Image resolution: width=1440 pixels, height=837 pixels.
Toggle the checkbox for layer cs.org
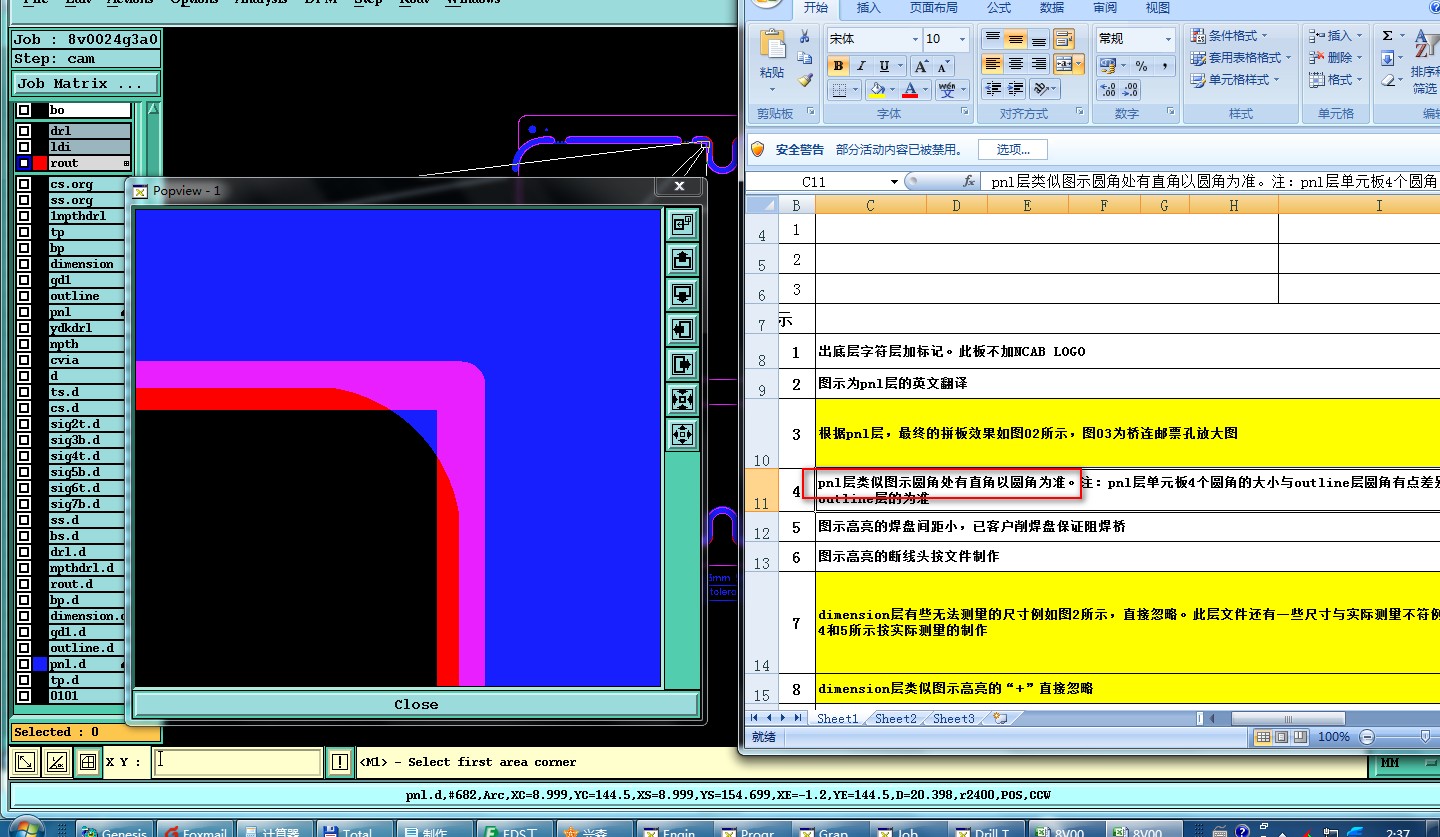[x=24, y=184]
